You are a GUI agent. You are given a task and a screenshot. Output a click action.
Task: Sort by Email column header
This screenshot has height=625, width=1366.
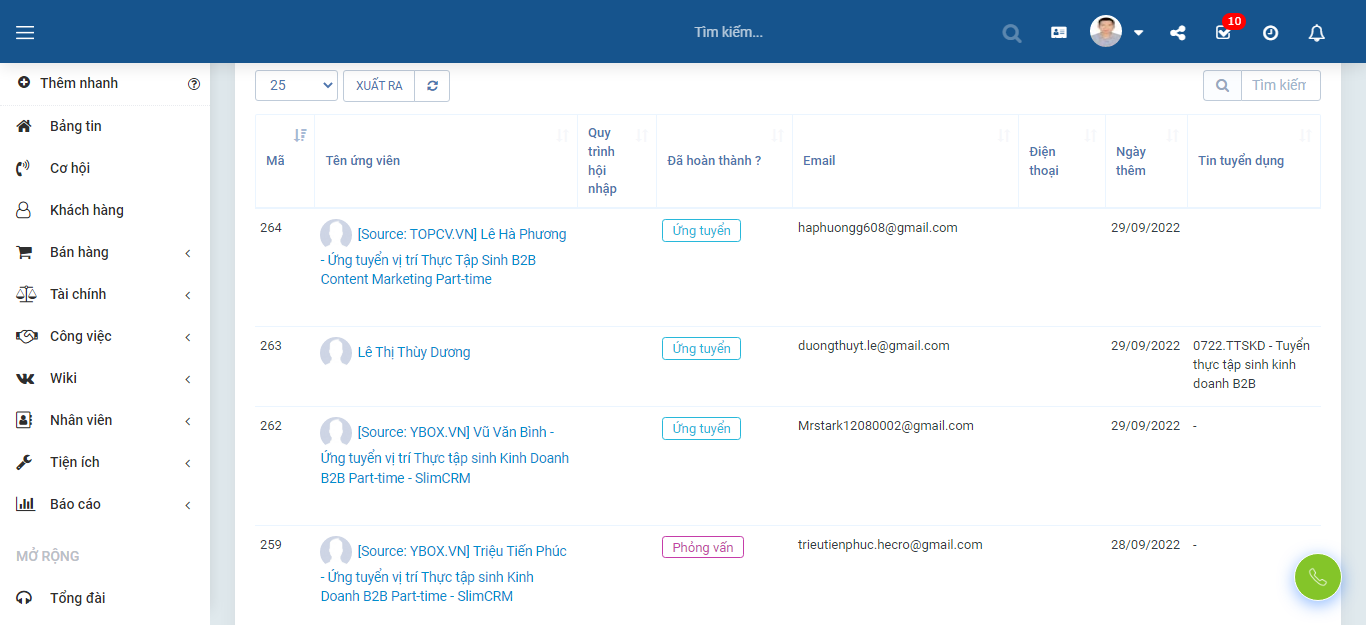point(905,161)
